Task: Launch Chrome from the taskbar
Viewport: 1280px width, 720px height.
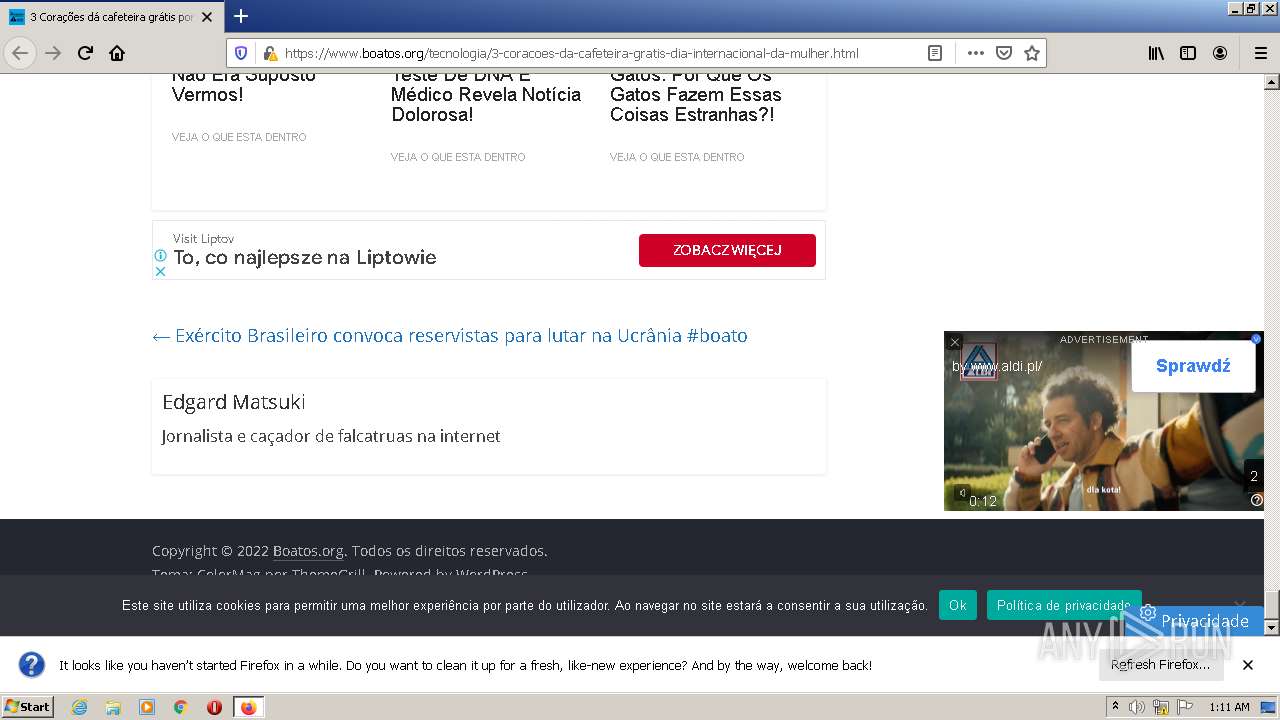Action: 181,707
